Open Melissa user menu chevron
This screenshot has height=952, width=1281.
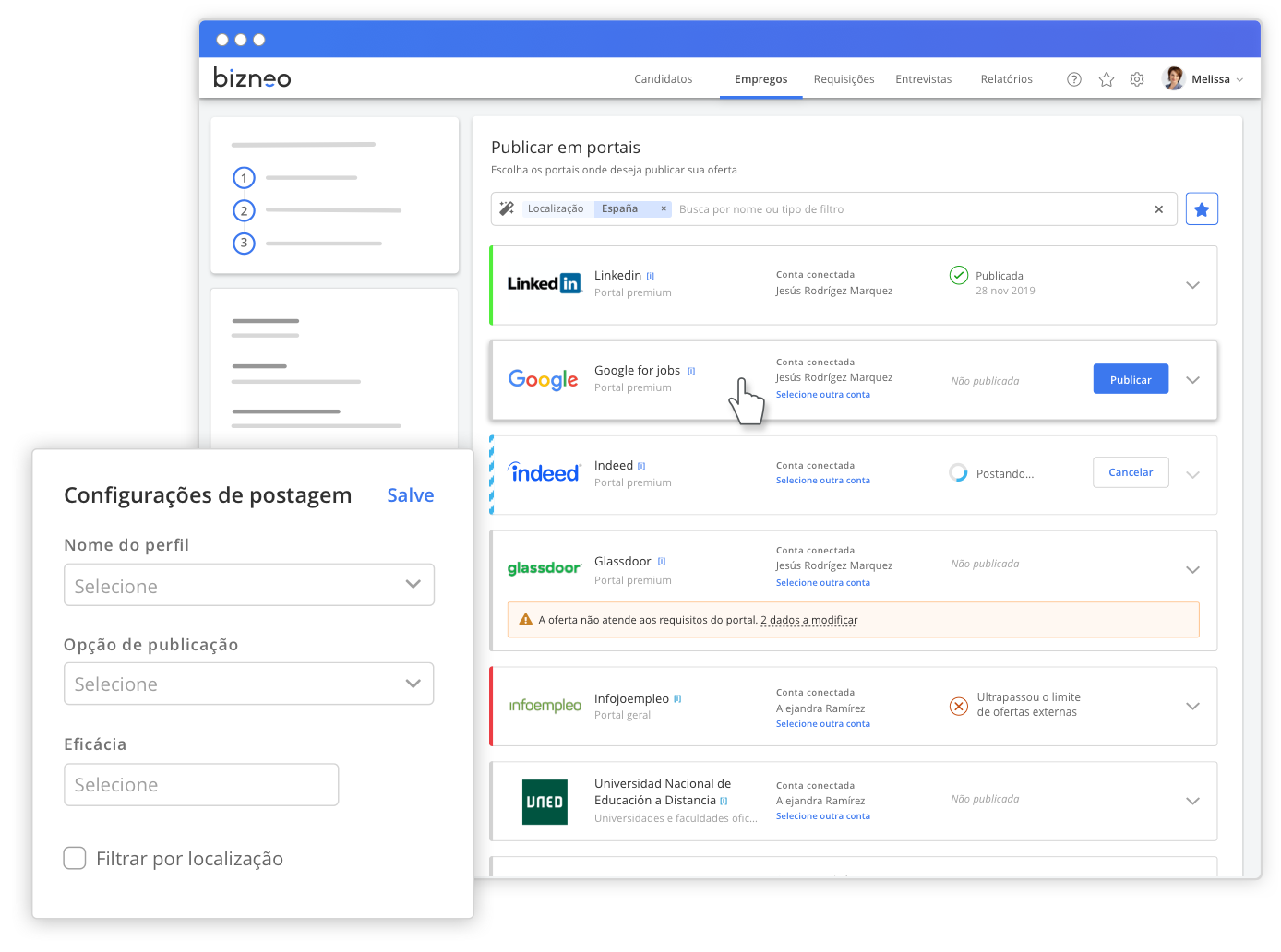(x=1239, y=80)
